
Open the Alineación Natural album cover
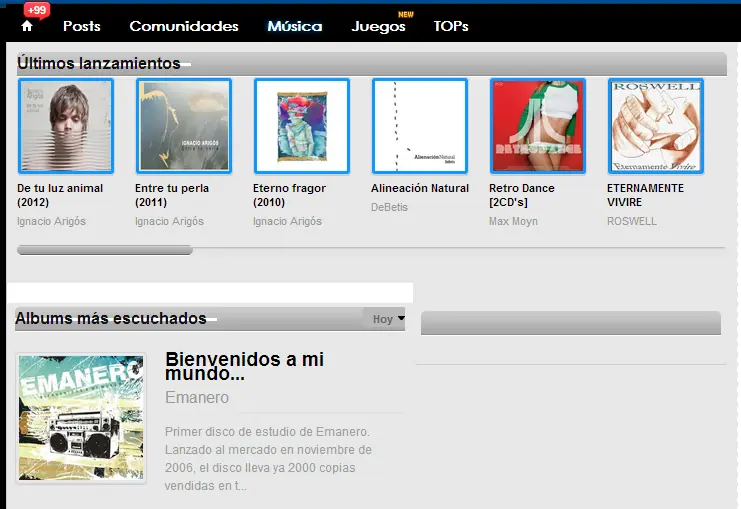click(420, 126)
